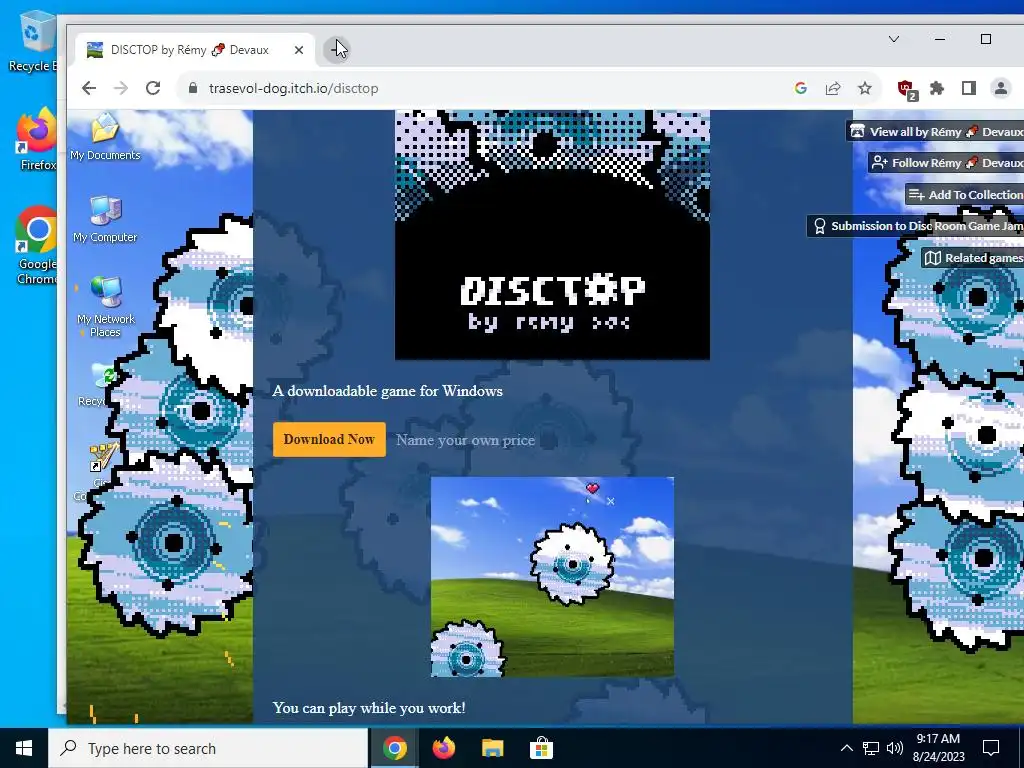Viewport: 1024px width, 768px height.
Task: Click Follow Rémy Devaux button
Action: point(946,163)
